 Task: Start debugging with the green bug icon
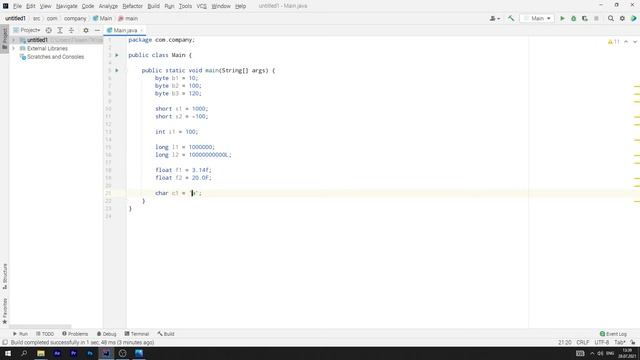573,18
